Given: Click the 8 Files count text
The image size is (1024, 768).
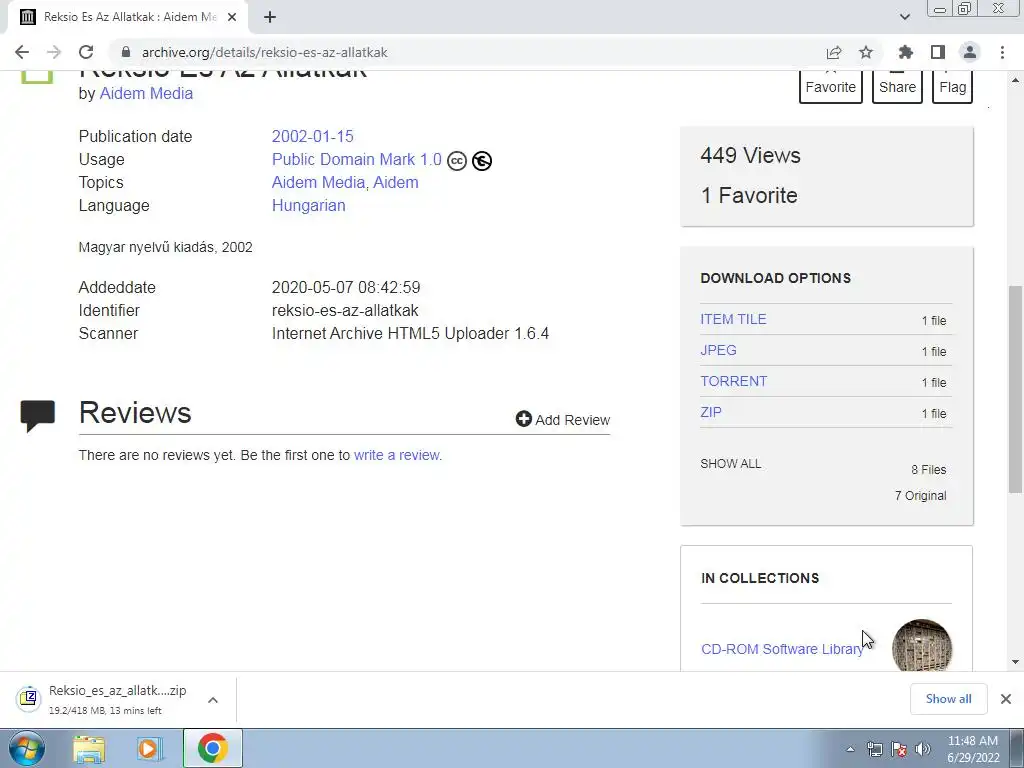Looking at the screenshot, I should tap(929, 470).
